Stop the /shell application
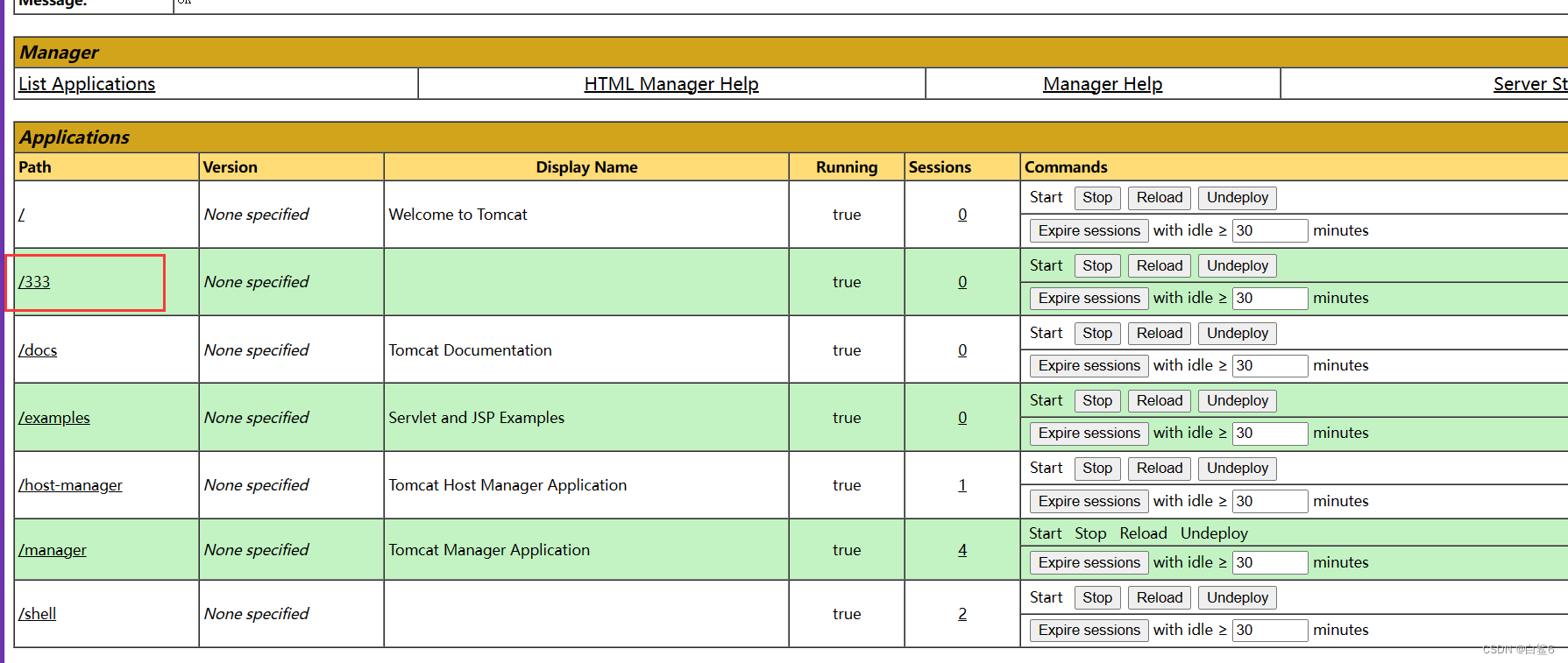Screen dimensions: 1568x663 click(x=1097, y=598)
